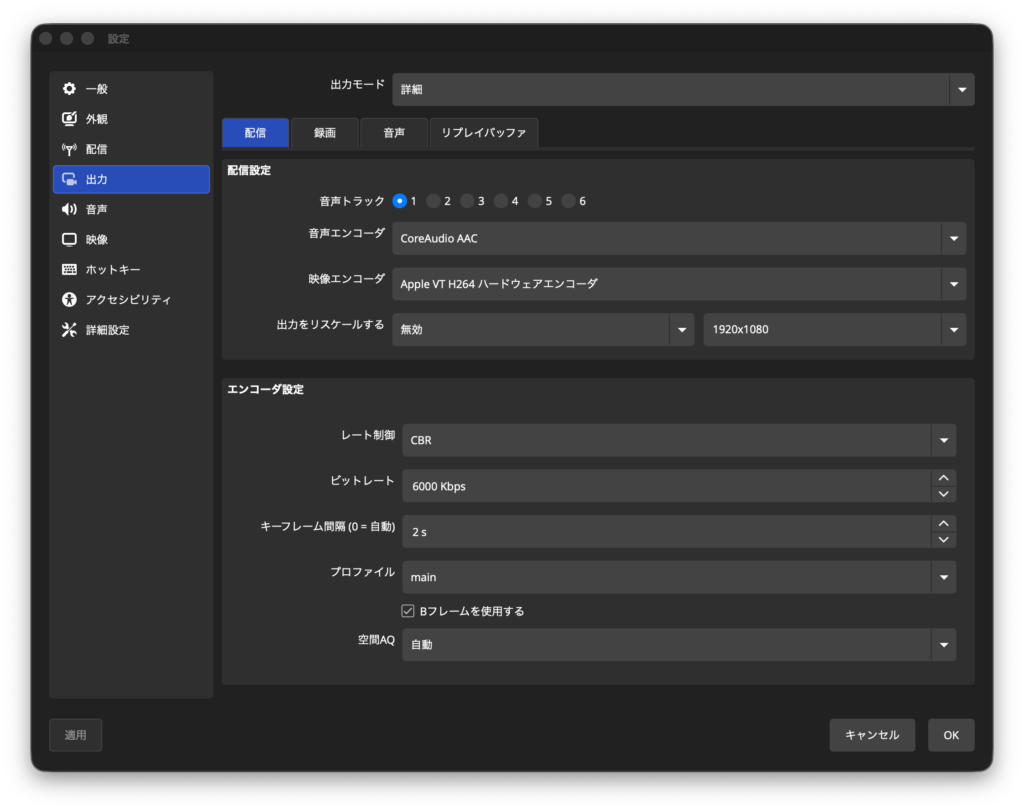The image size is (1024, 810).
Task: Select audio track 2 radio button
Action: [433, 201]
